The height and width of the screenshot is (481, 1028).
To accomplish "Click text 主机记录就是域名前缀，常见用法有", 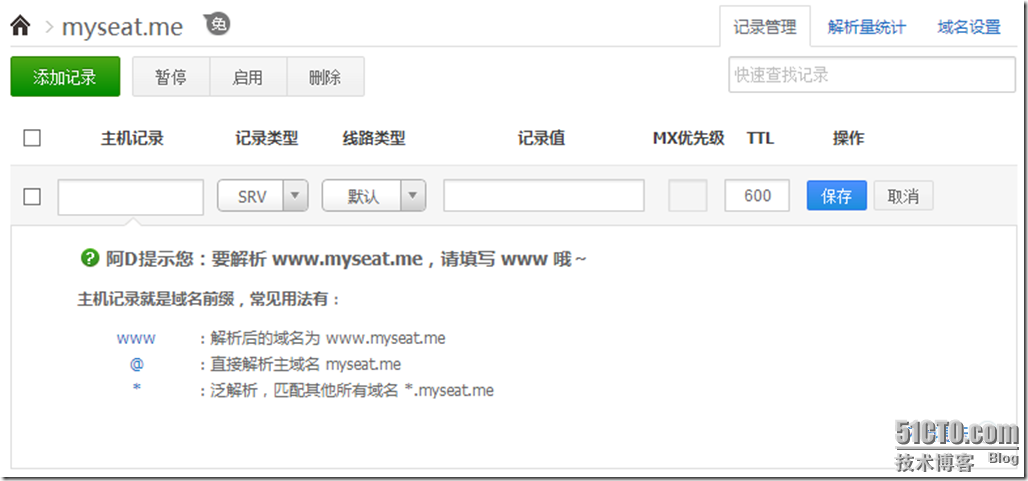I will 209,300.
